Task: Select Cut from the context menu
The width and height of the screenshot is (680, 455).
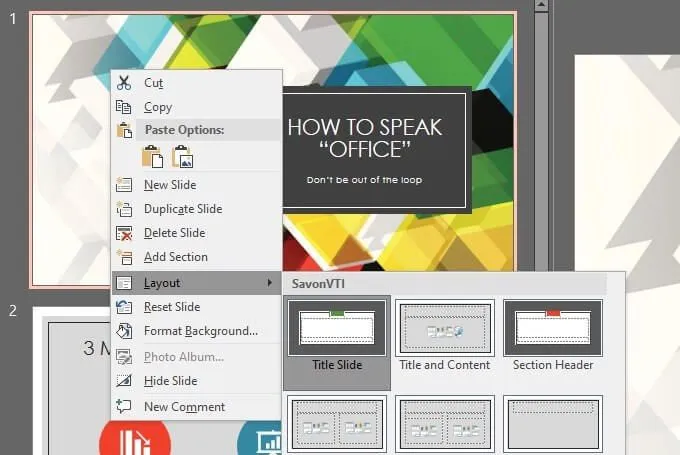Action: pos(196,82)
